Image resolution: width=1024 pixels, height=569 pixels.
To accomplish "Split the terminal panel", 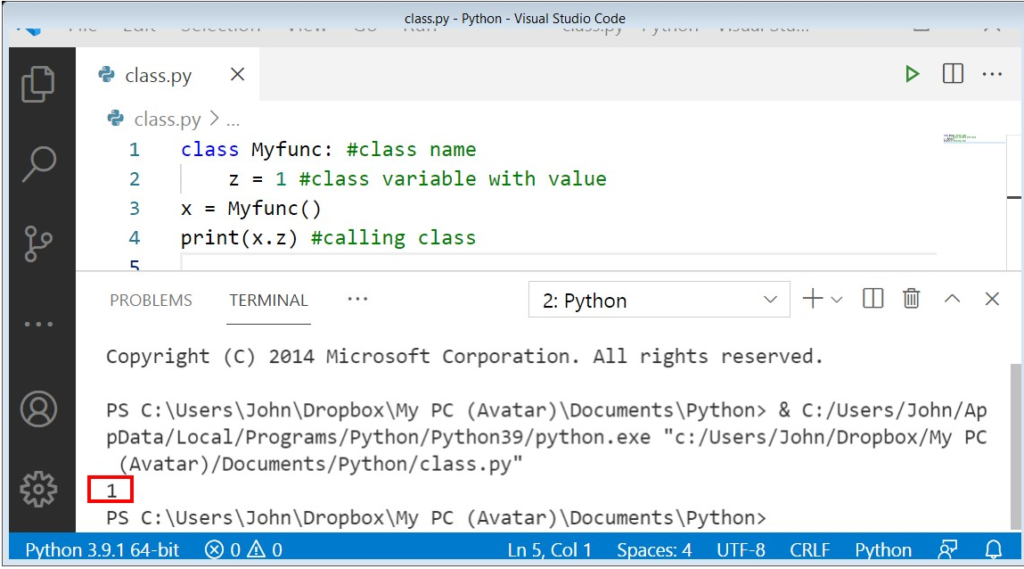I will [872, 299].
